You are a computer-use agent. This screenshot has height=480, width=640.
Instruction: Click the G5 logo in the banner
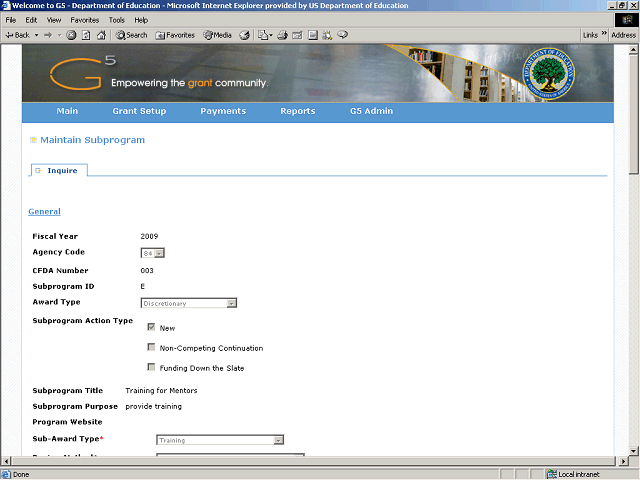(83, 73)
